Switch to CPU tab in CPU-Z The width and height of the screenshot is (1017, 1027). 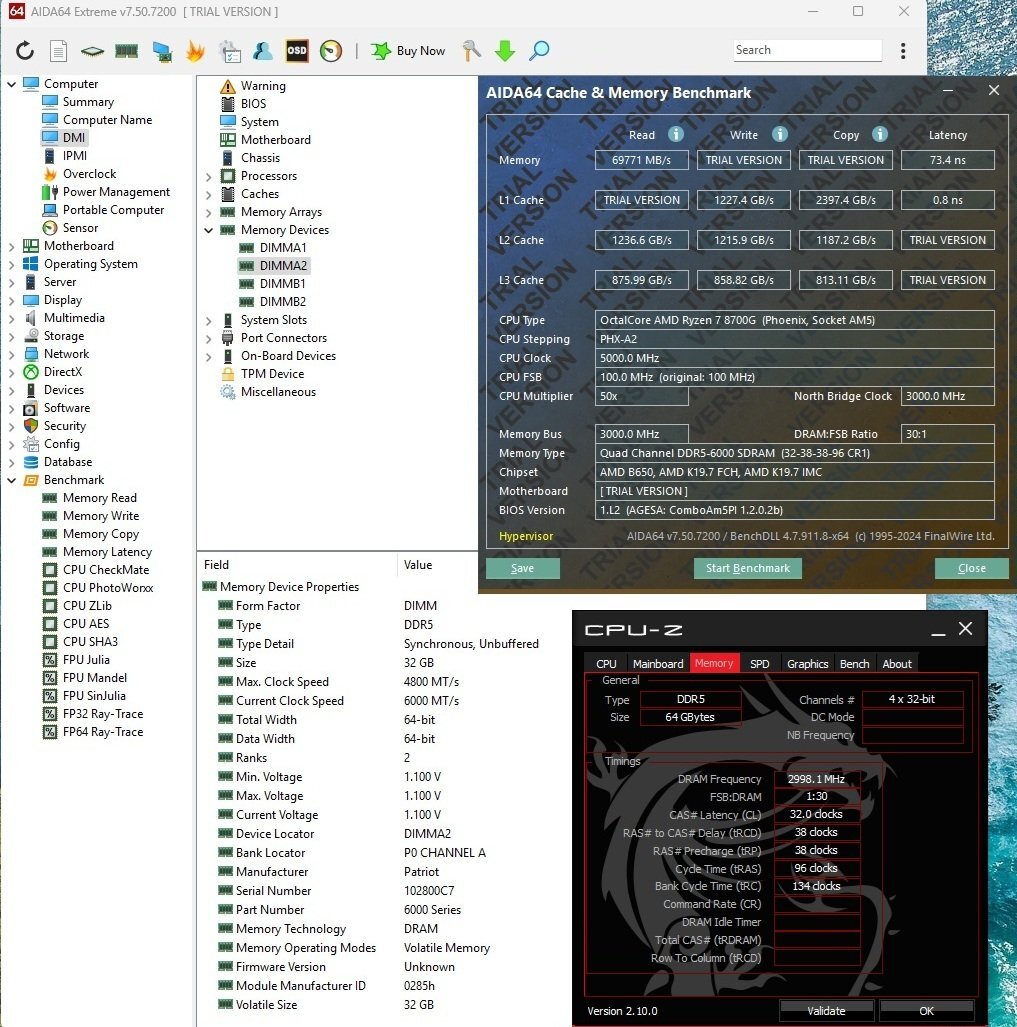coord(606,663)
